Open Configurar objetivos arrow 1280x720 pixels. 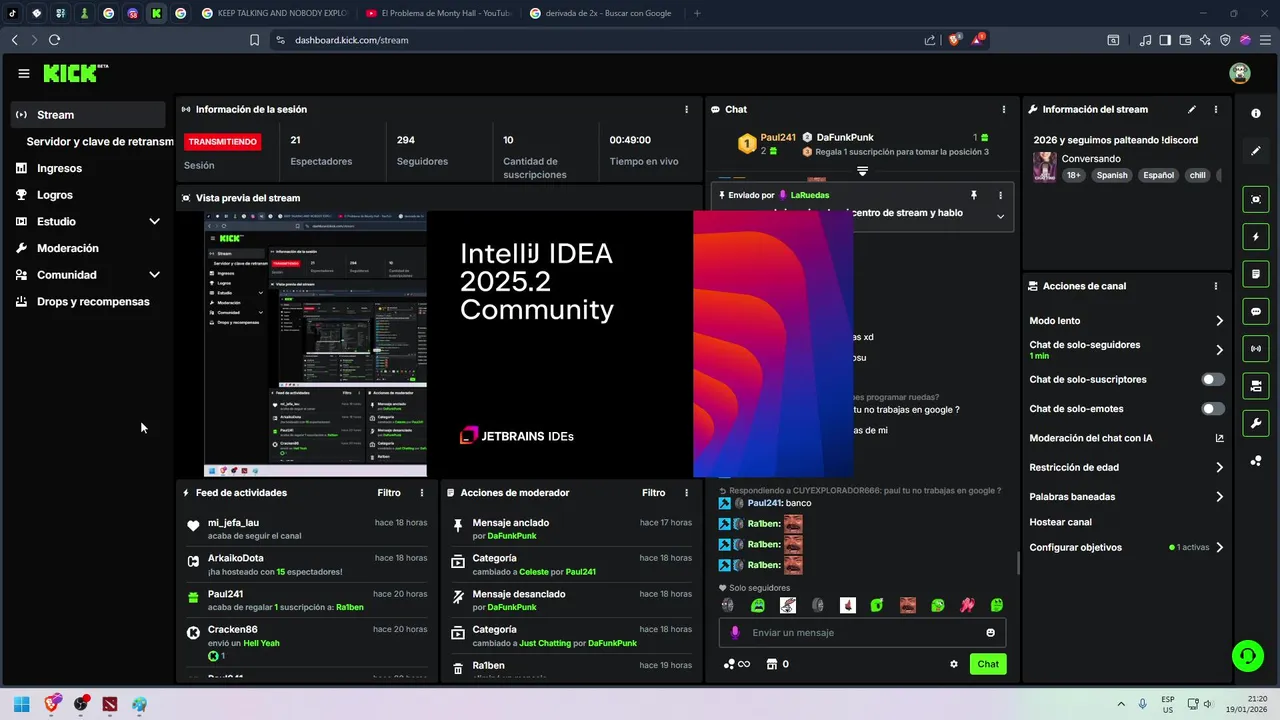click(1219, 548)
